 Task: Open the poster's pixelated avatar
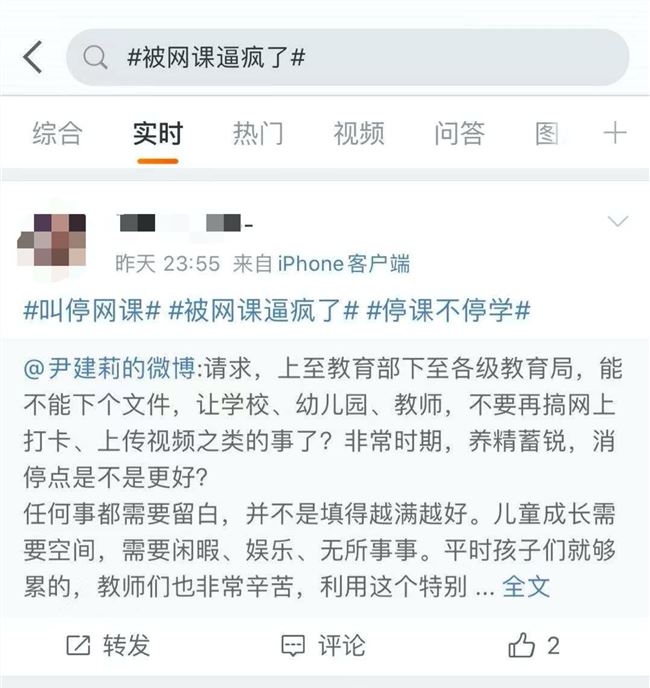pyautogui.click(x=51, y=240)
